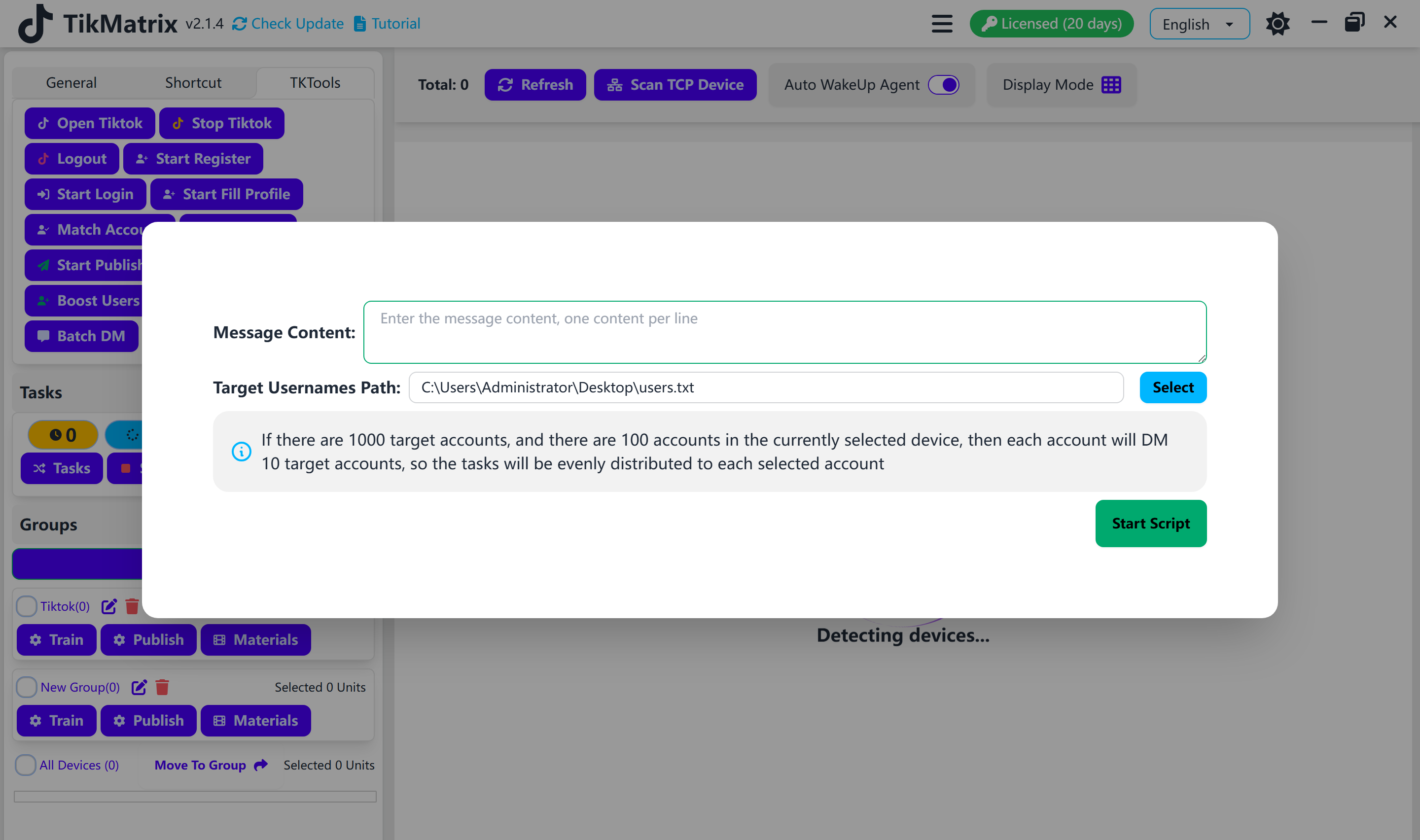The width and height of the screenshot is (1420, 840).
Task: Click the Stop Tiktok icon button
Action: [179, 123]
